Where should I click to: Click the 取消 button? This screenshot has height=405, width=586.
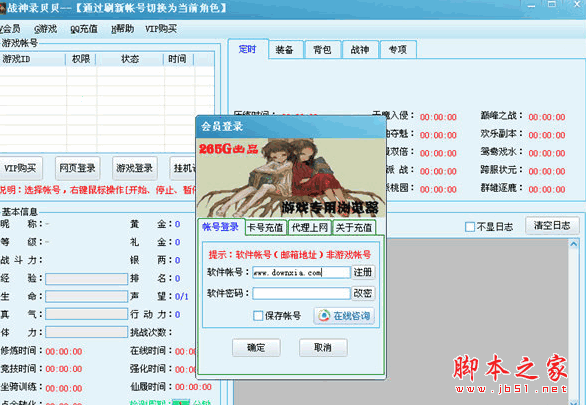point(323,347)
